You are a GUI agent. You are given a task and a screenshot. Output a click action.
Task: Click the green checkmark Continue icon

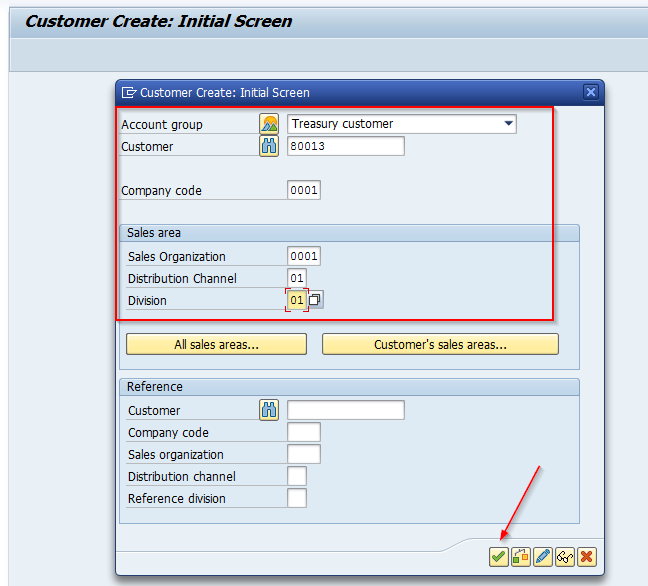click(498, 556)
